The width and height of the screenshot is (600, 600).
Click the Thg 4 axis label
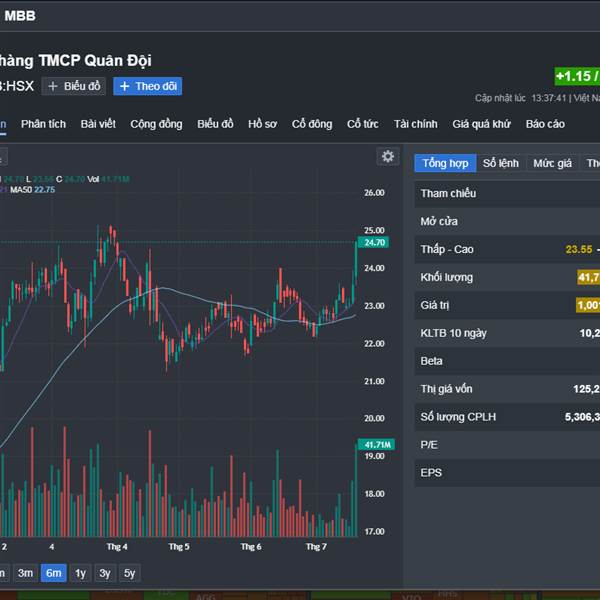coord(117,546)
